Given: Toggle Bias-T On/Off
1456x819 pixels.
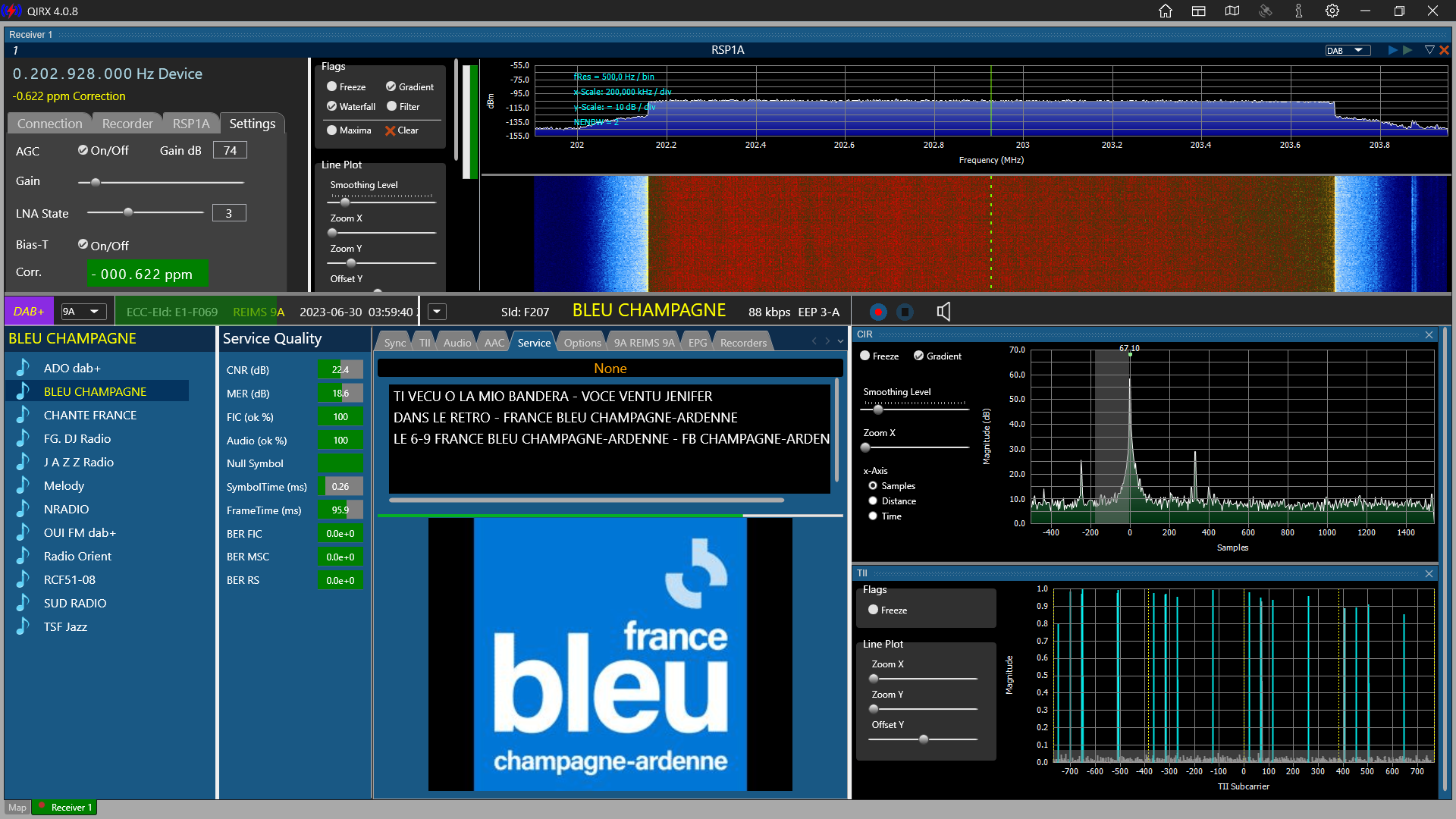Looking at the screenshot, I should [83, 244].
